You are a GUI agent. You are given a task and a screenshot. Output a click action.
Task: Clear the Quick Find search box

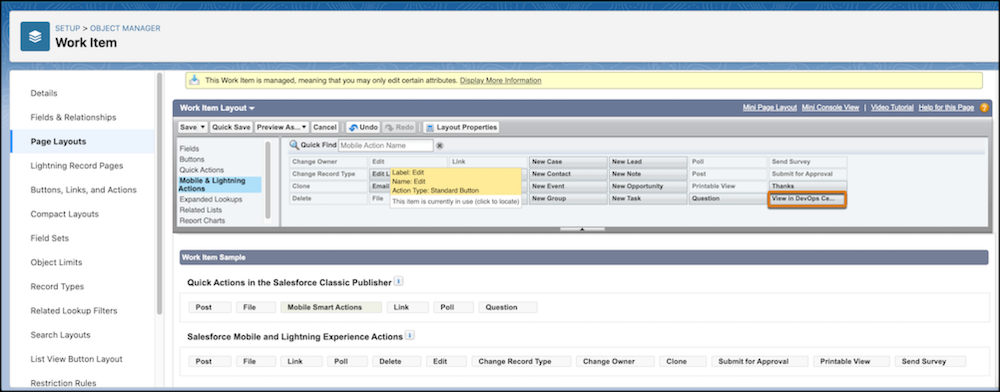tap(439, 145)
